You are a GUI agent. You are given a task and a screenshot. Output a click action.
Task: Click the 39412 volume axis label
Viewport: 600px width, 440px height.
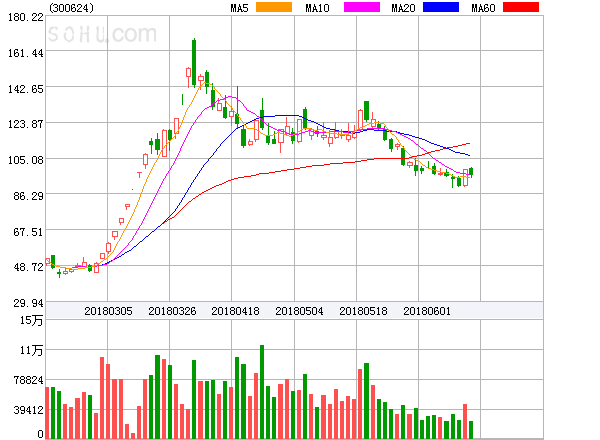[29, 410]
